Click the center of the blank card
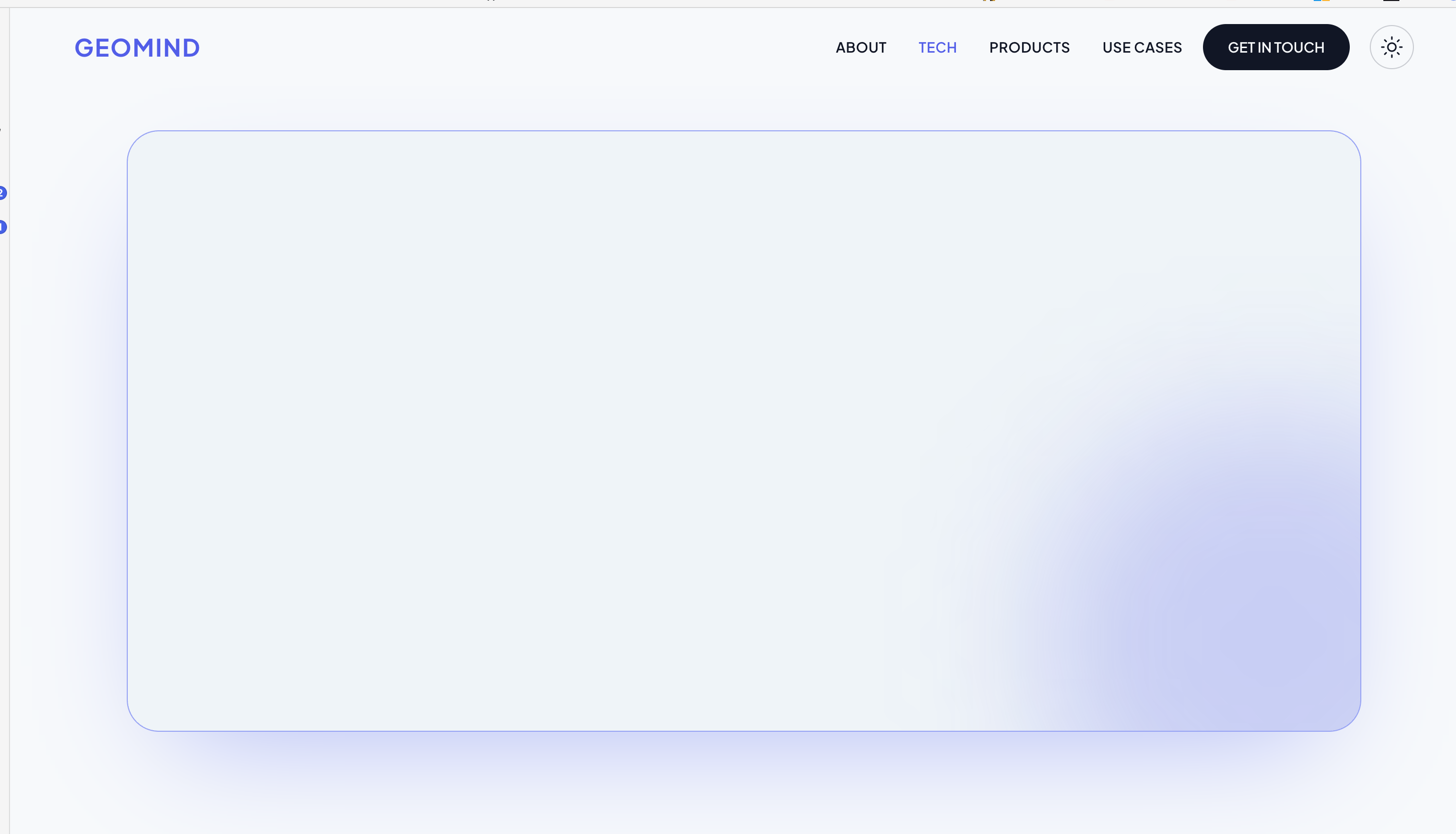1456x834 pixels. click(x=744, y=431)
